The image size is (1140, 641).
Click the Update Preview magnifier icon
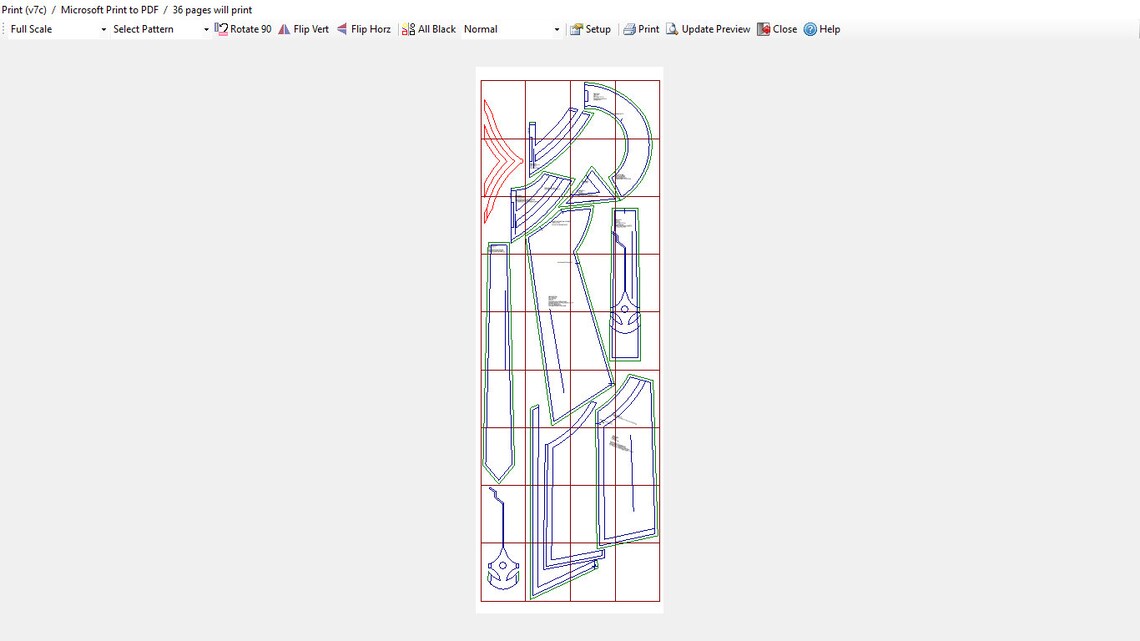[672, 29]
